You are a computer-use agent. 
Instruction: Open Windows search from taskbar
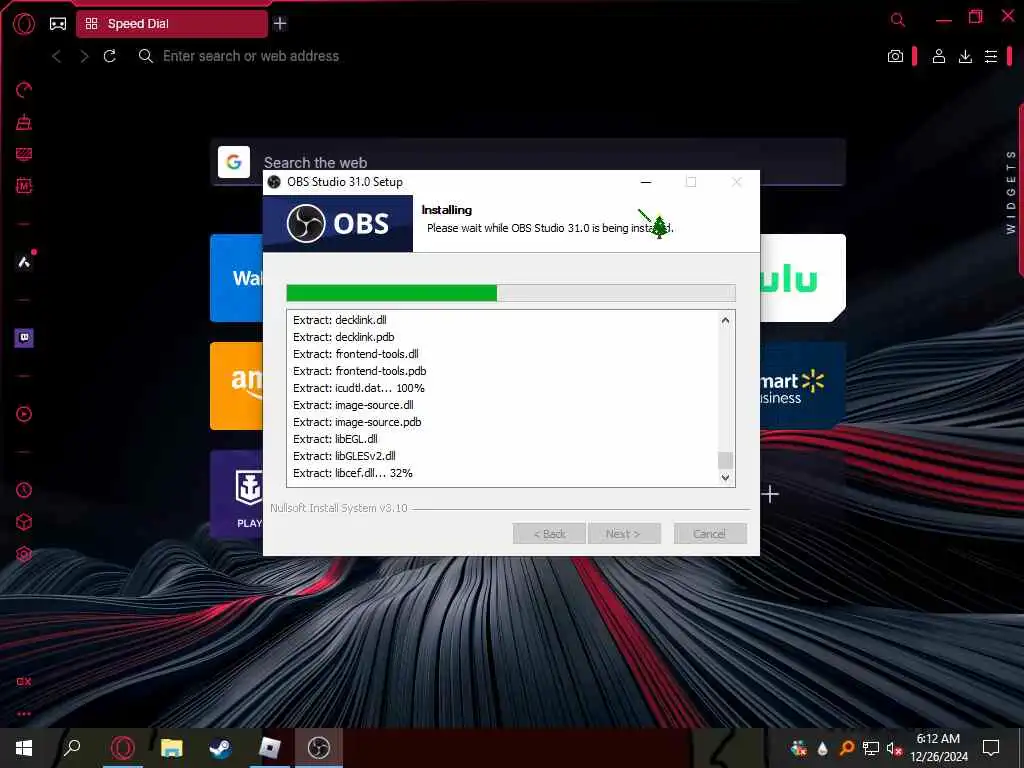click(72, 748)
